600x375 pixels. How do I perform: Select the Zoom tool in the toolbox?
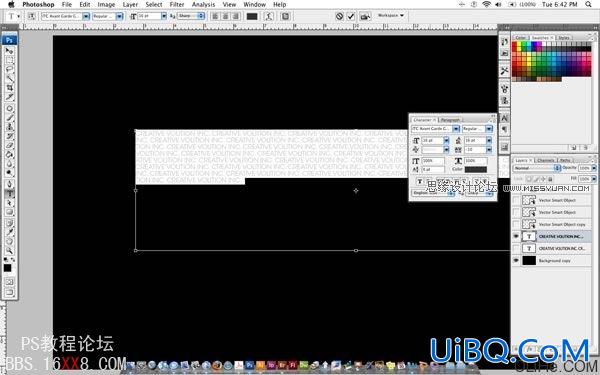tap(9, 251)
